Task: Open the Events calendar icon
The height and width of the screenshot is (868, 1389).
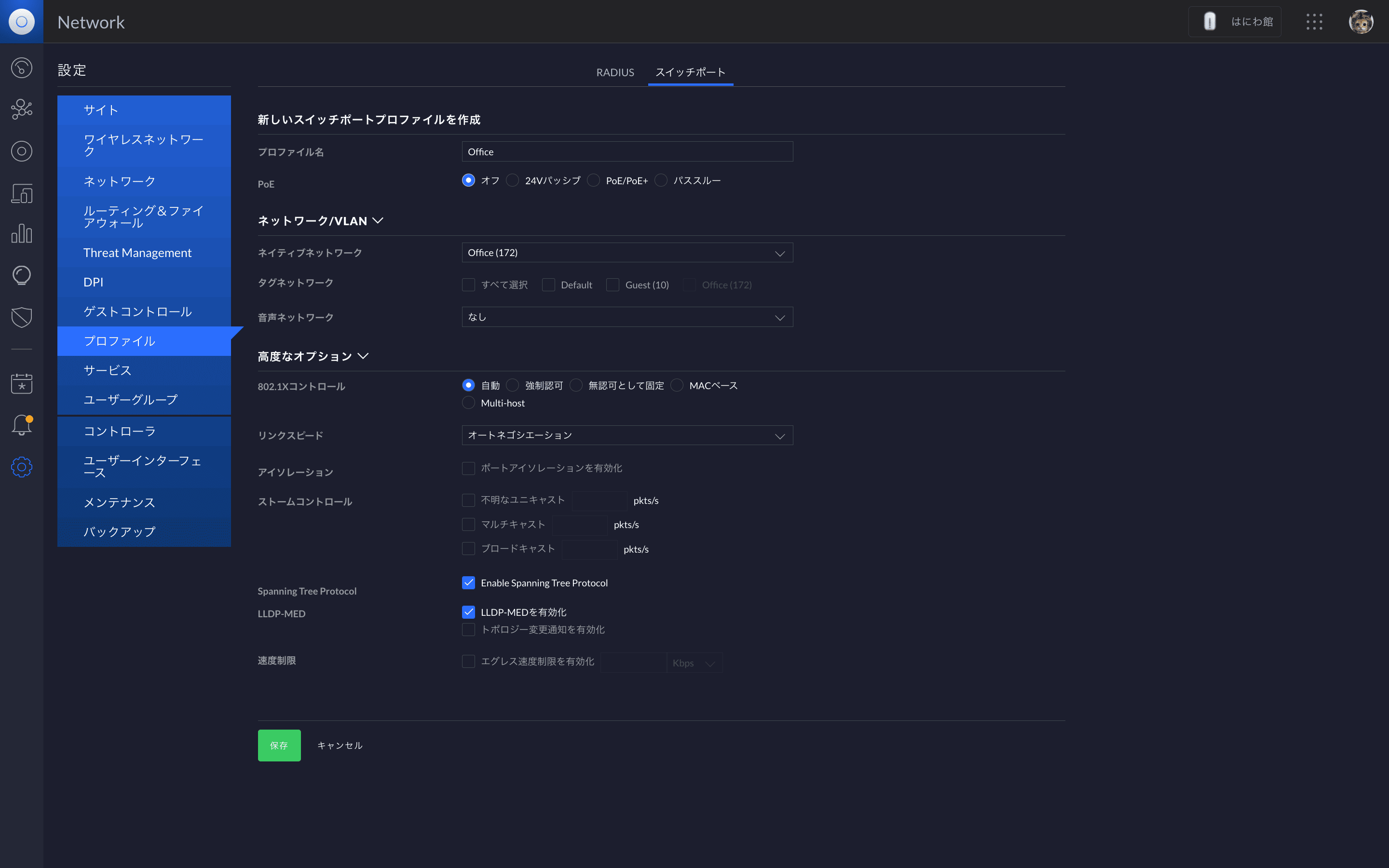Action: tap(21, 383)
